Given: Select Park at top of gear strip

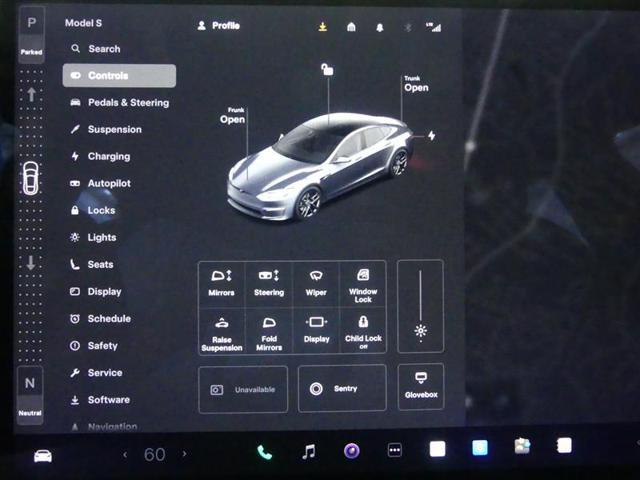Looking at the screenshot, I should [31, 35].
